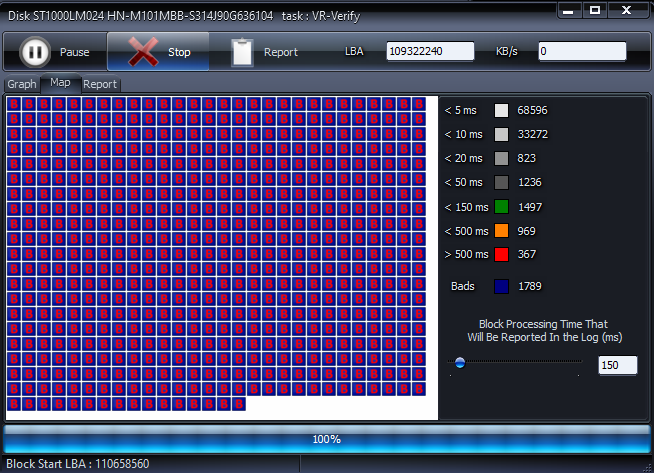Click the < 50 ms dark gray swatch
Image resolution: width=654 pixels, height=473 pixels.
[501, 182]
